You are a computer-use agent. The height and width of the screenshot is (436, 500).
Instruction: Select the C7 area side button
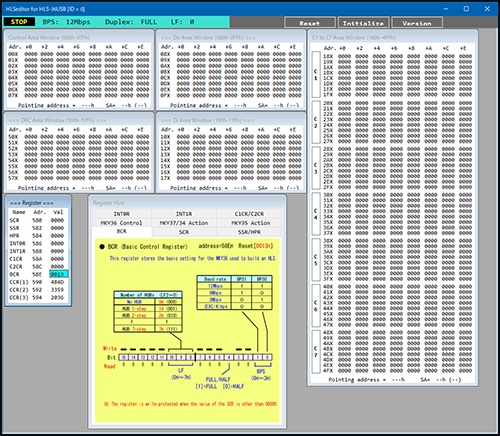click(316, 352)
